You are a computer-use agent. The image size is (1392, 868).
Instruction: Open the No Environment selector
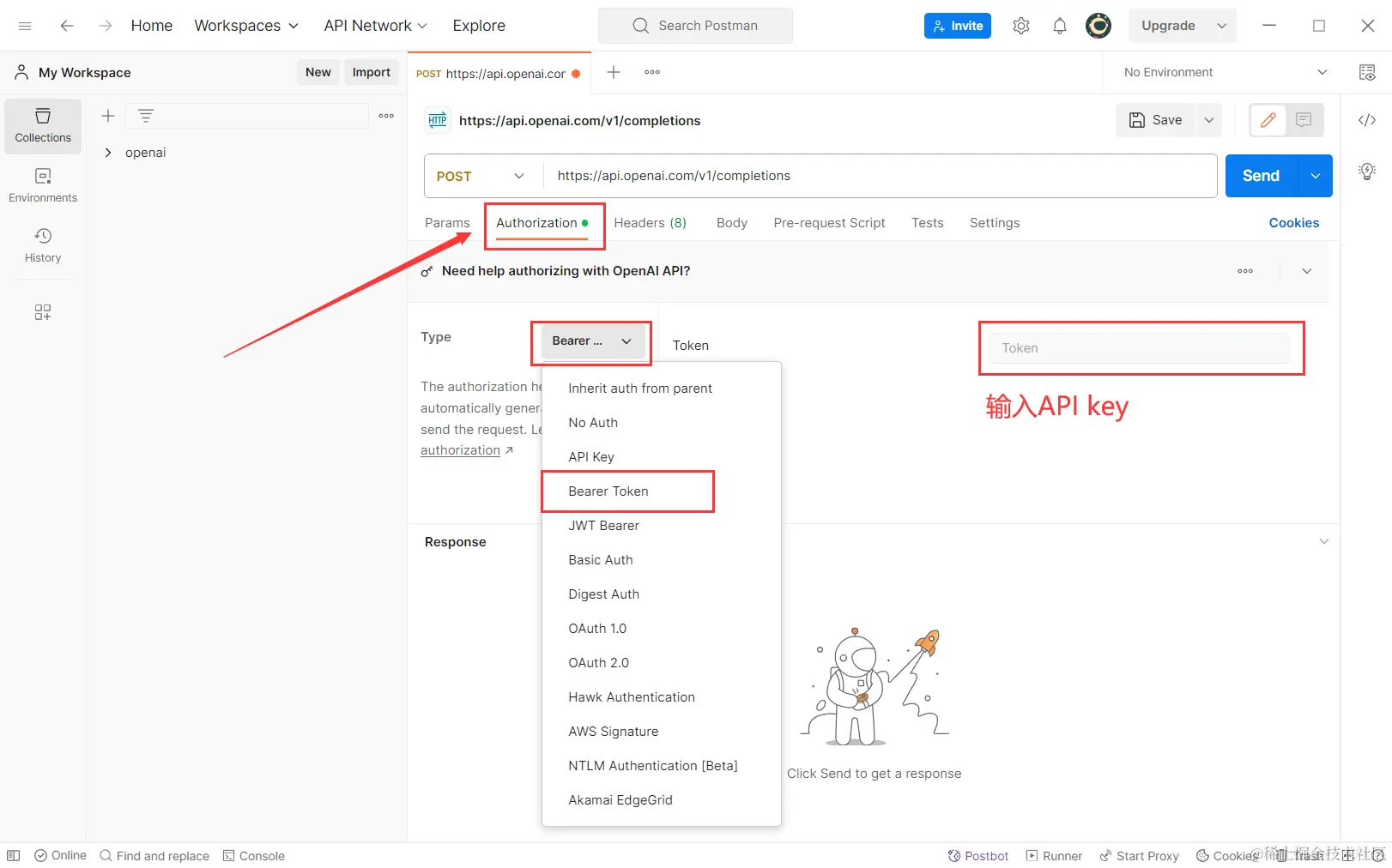[1225, 72]
